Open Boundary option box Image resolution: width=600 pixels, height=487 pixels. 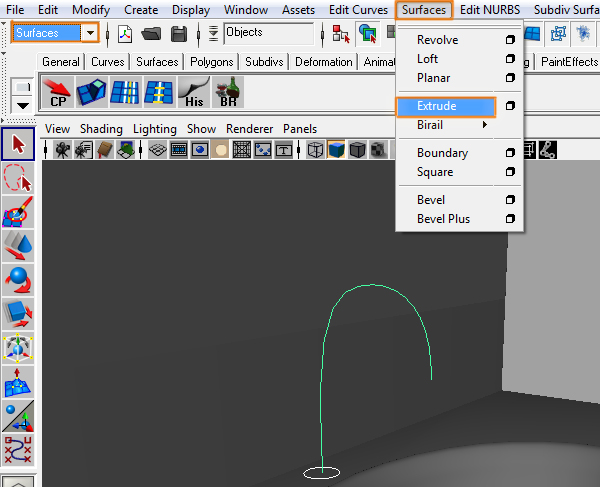[510, 153]
